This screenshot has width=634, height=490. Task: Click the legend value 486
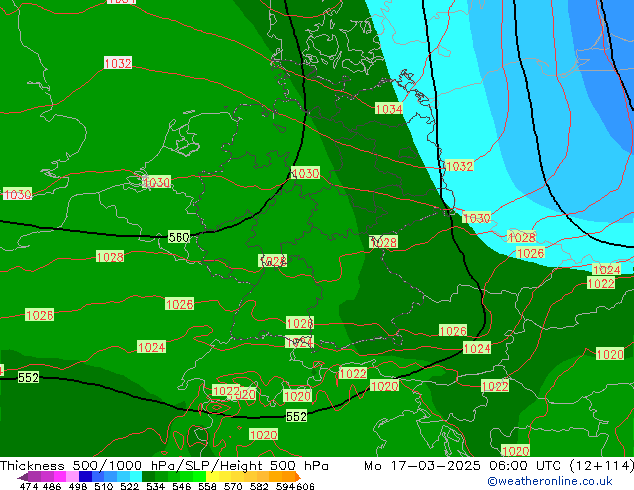pyautogui.click(x=52, y=486)
